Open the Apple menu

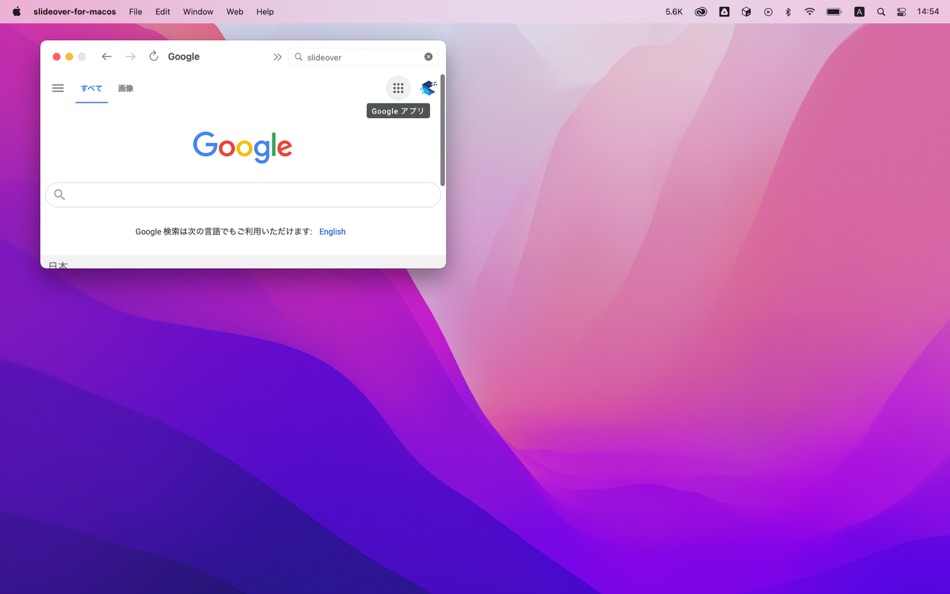(x=16, y=12)
